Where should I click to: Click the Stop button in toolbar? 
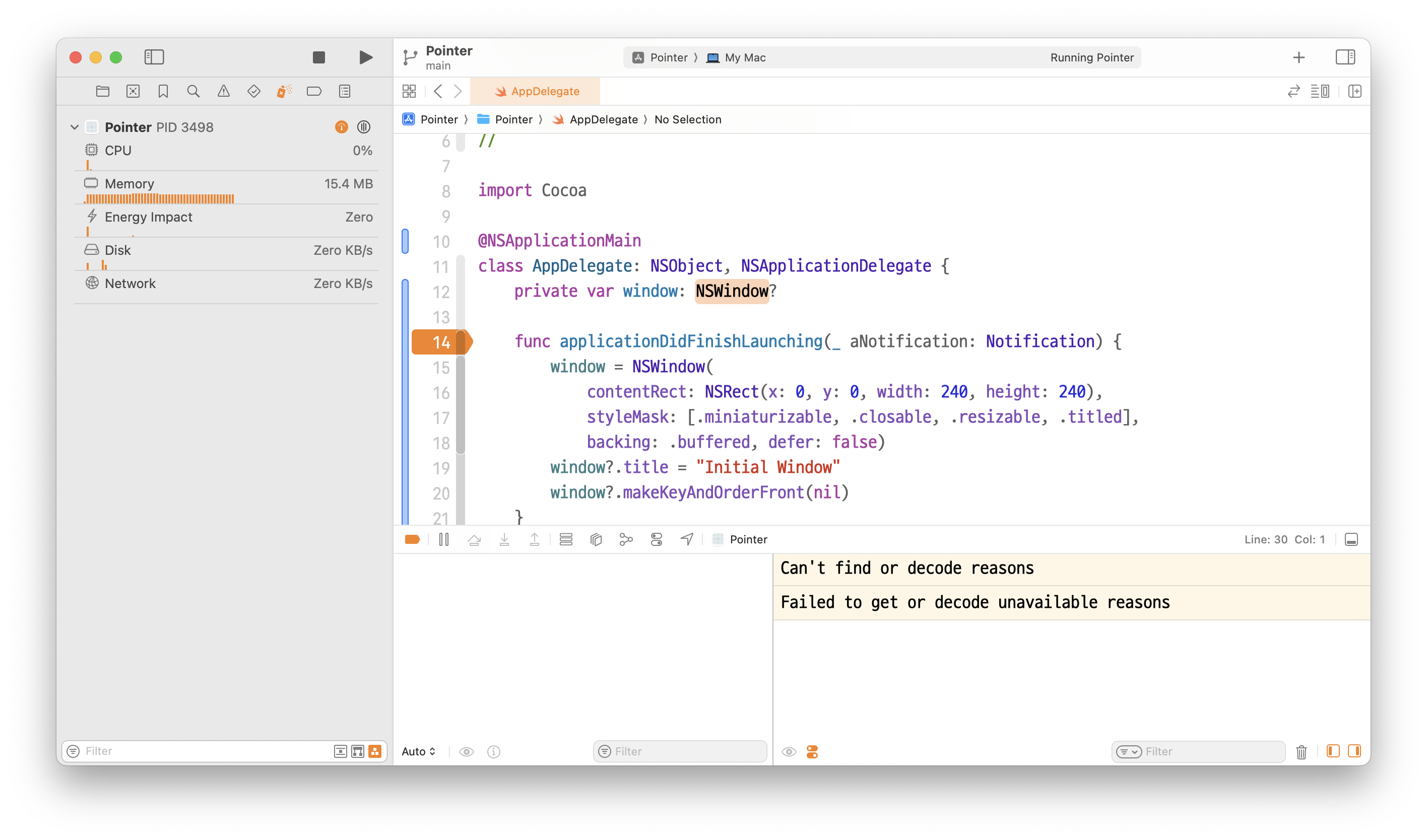coord(319,57)
